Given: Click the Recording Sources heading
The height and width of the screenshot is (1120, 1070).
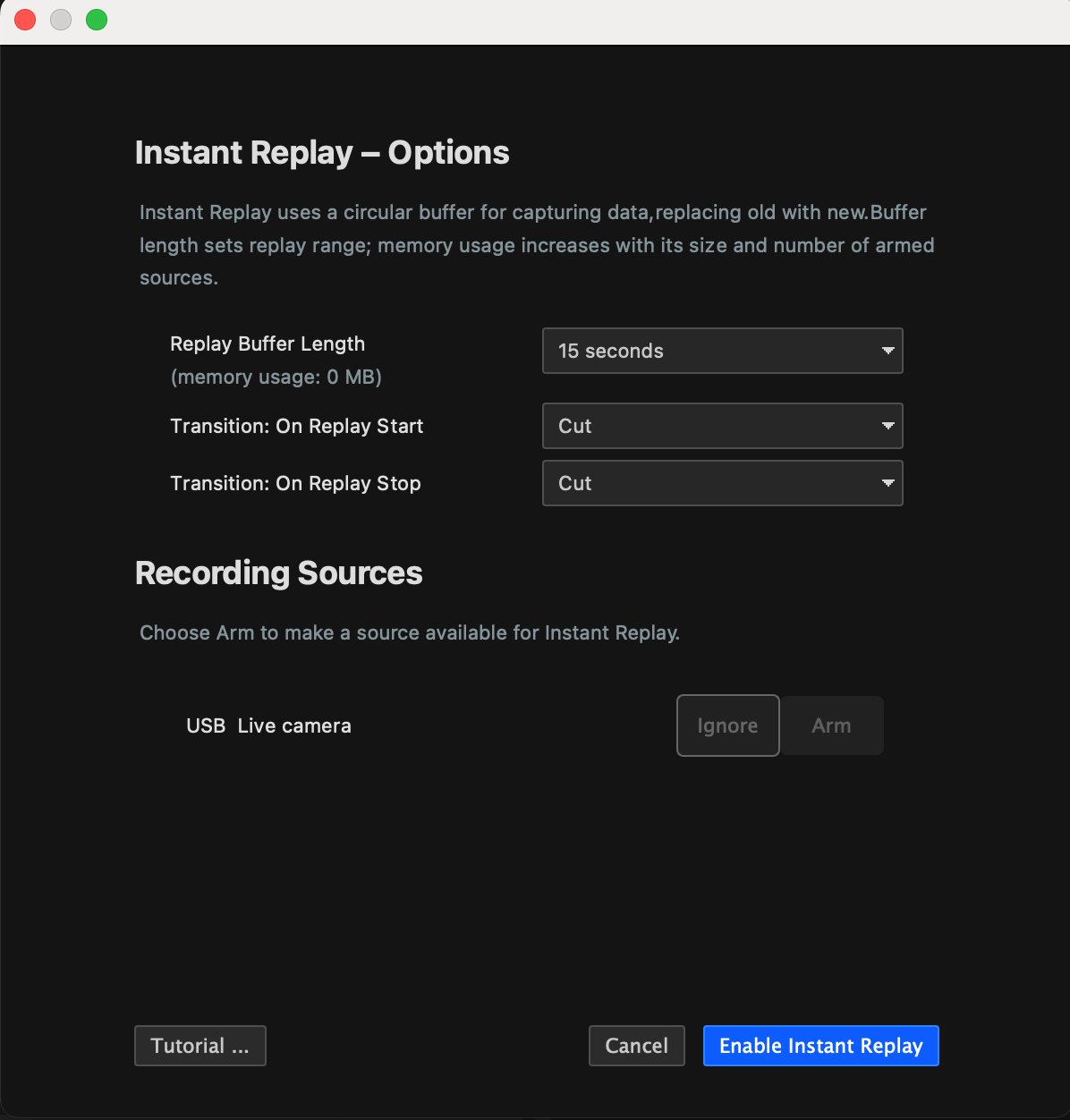Looking at the screenshot, I should (x=278, y=573).
